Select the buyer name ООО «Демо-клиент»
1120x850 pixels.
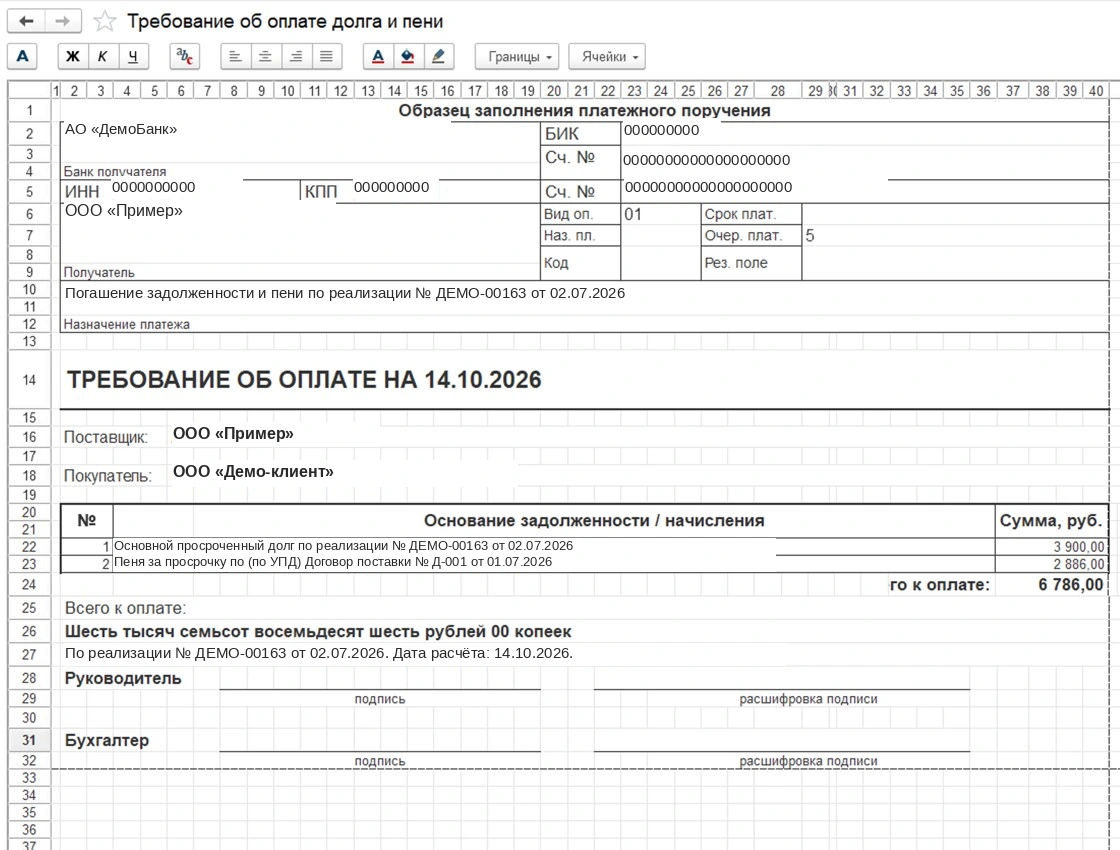(253, 471)
